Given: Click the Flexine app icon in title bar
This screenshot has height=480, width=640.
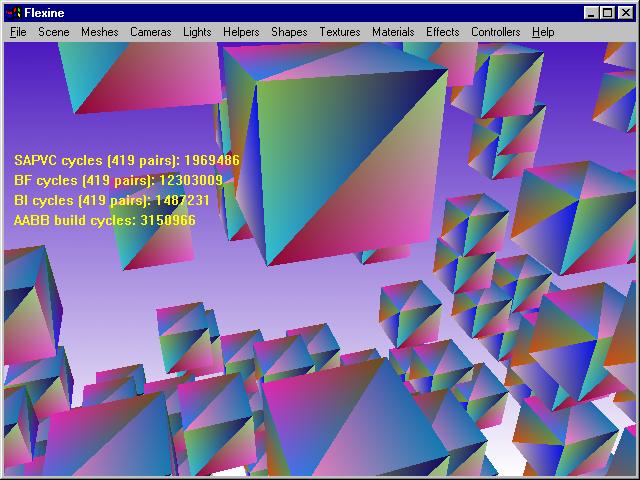Looking at the screenshot, I should point(13,13).
